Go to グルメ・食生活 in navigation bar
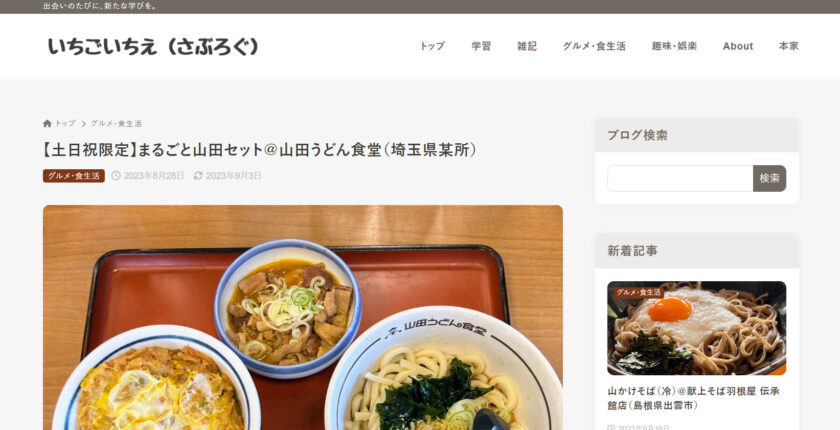Screen dimensions: 840x430 point(594,46)
